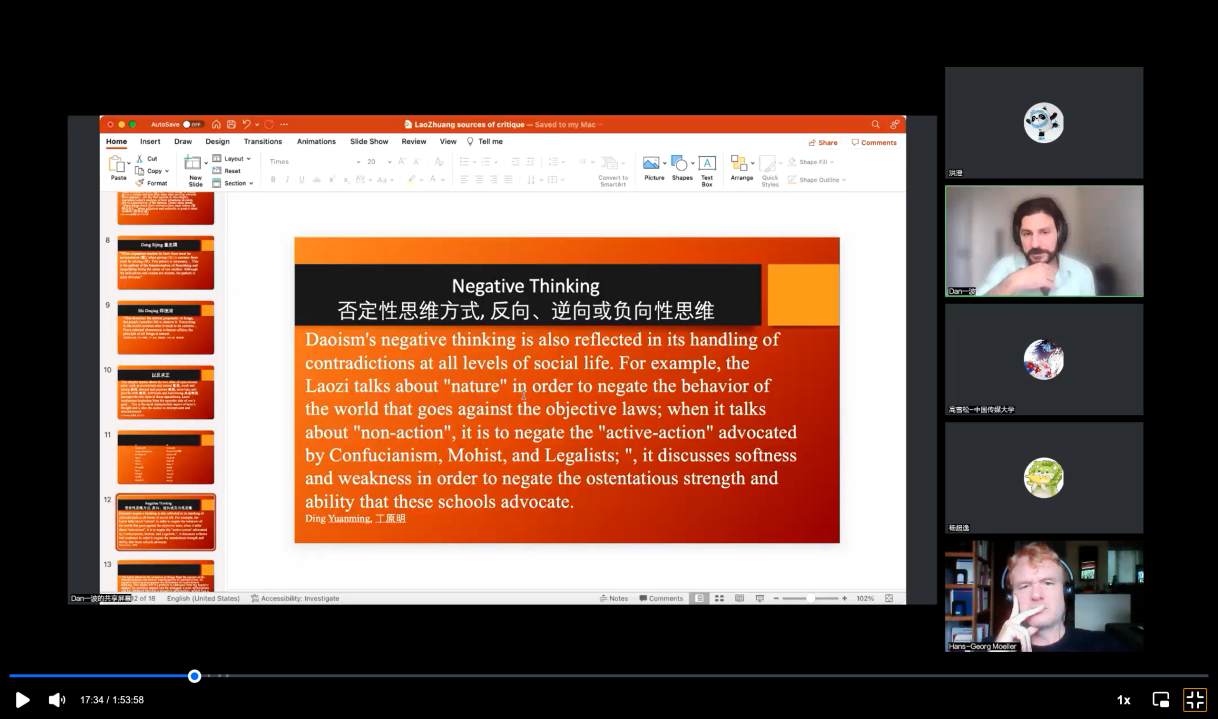This screenshot has height=719, width=1218.
Task: Open the Shape Outline dropdown
Action: coord(817,179)
